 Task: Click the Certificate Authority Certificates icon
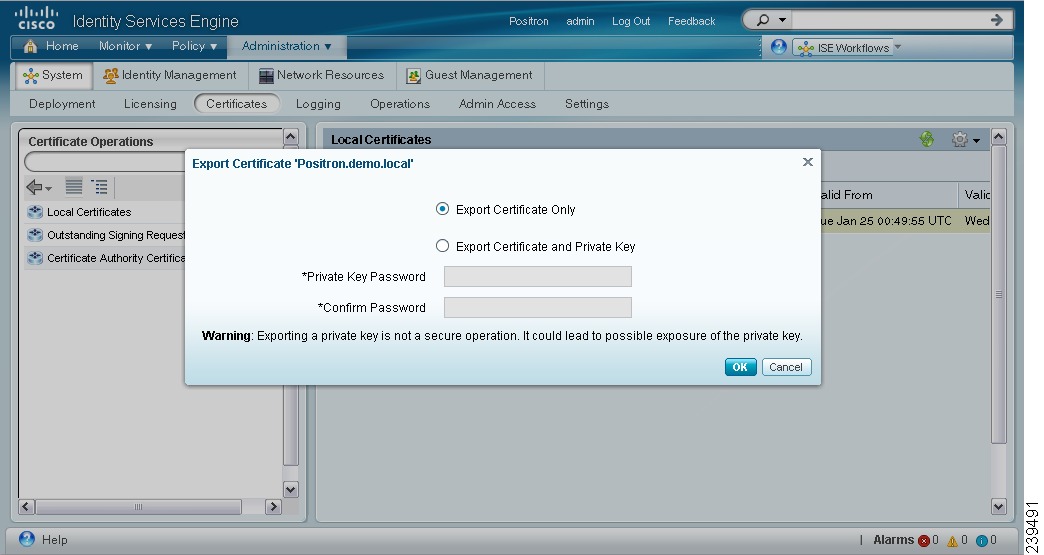[x=35, y=258]
